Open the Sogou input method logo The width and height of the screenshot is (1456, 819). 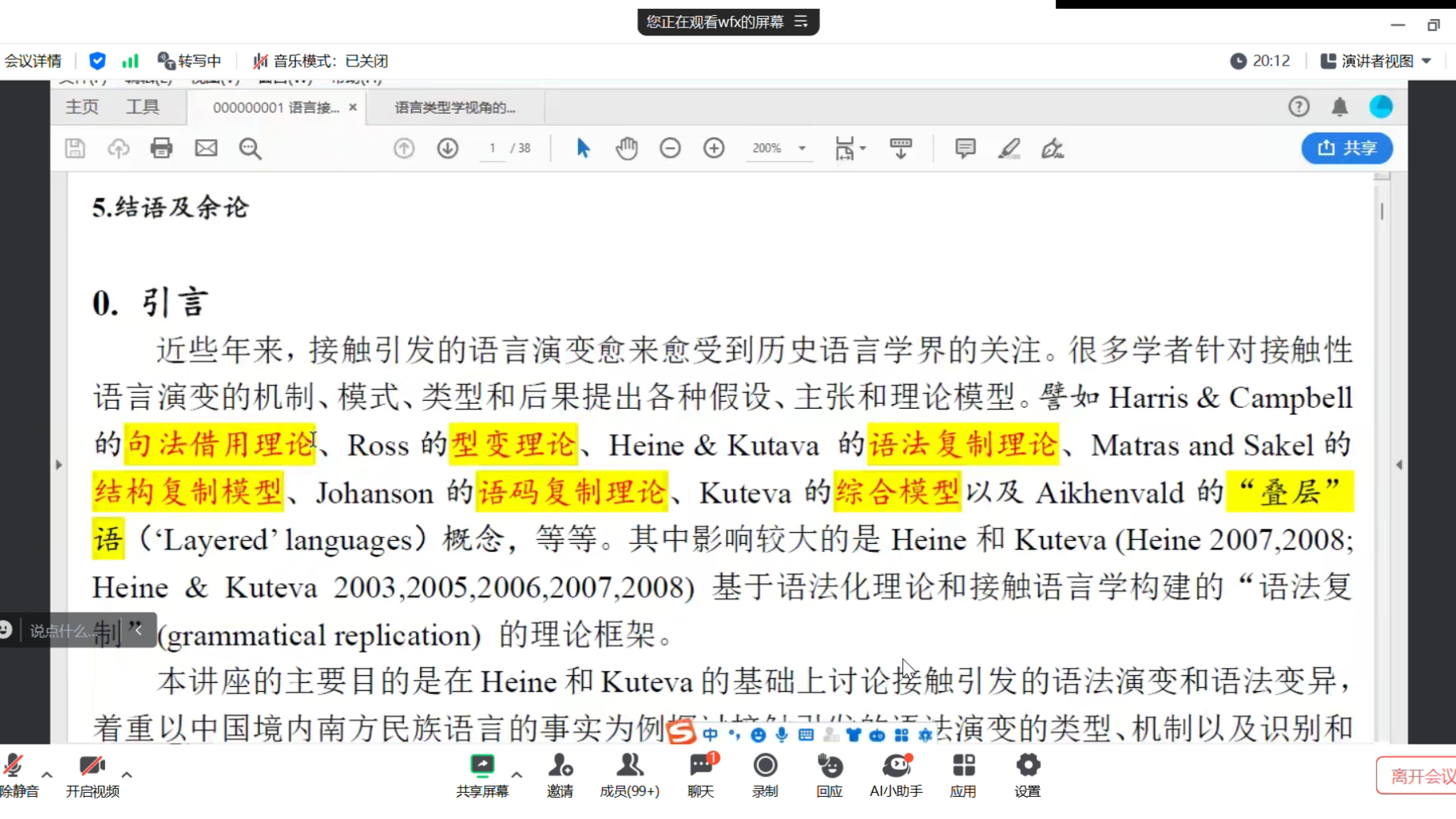pos(680,733)
